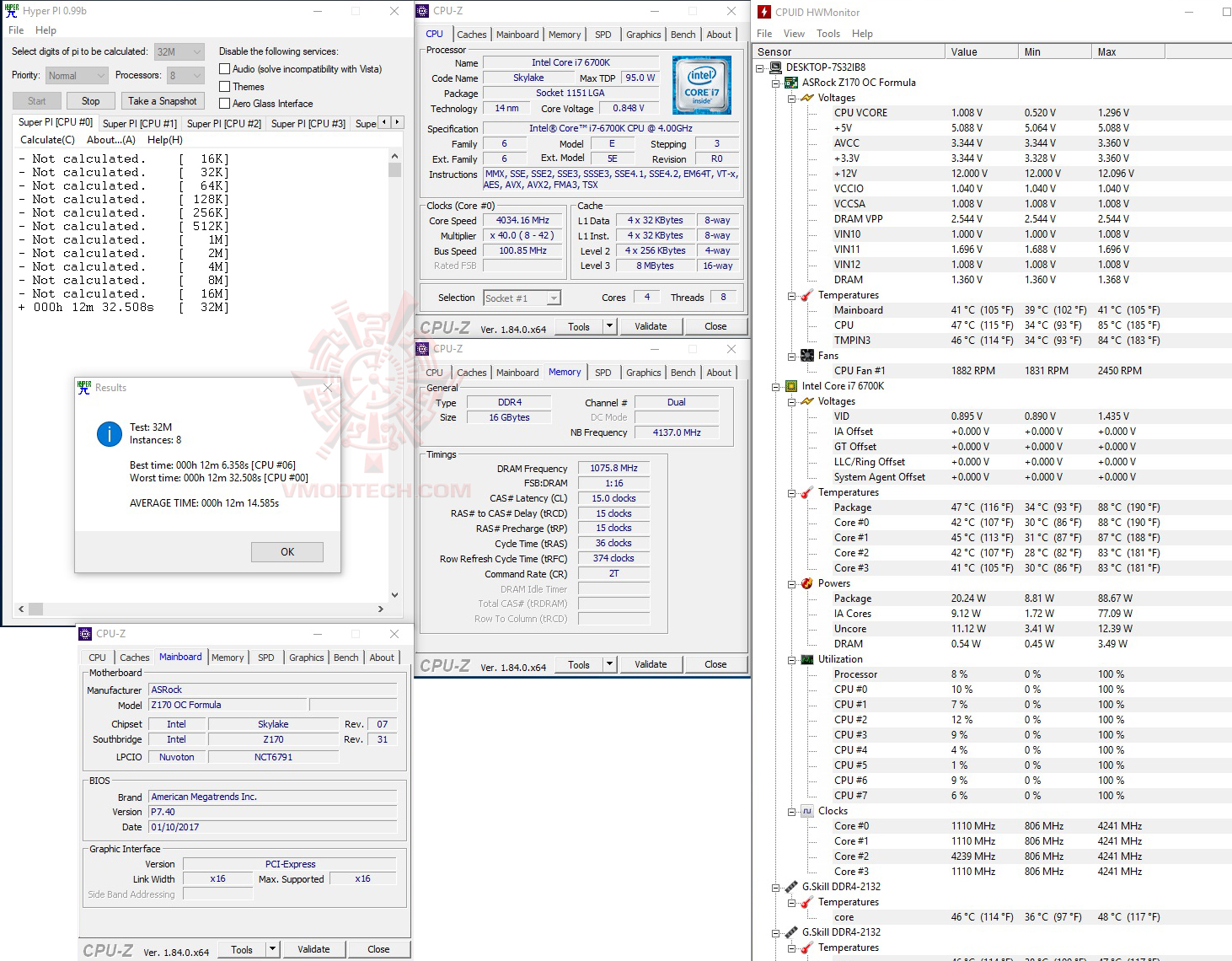Open the File menu in Hyper PI
This screenshot has width=1232, height=961.
click(x=16, y=30)
